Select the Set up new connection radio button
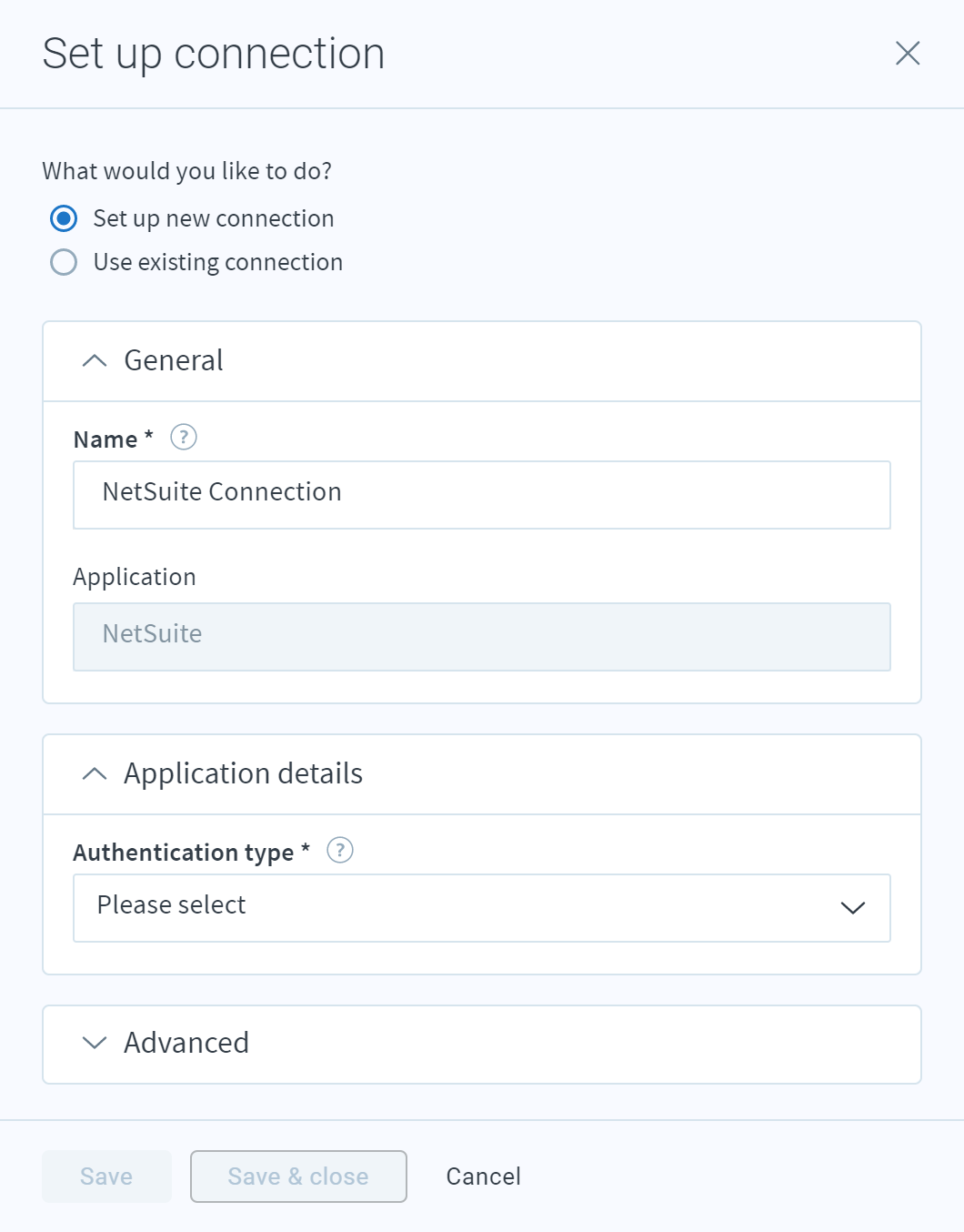The width and height of the screenshot is (964, 1232). point(64,218)
